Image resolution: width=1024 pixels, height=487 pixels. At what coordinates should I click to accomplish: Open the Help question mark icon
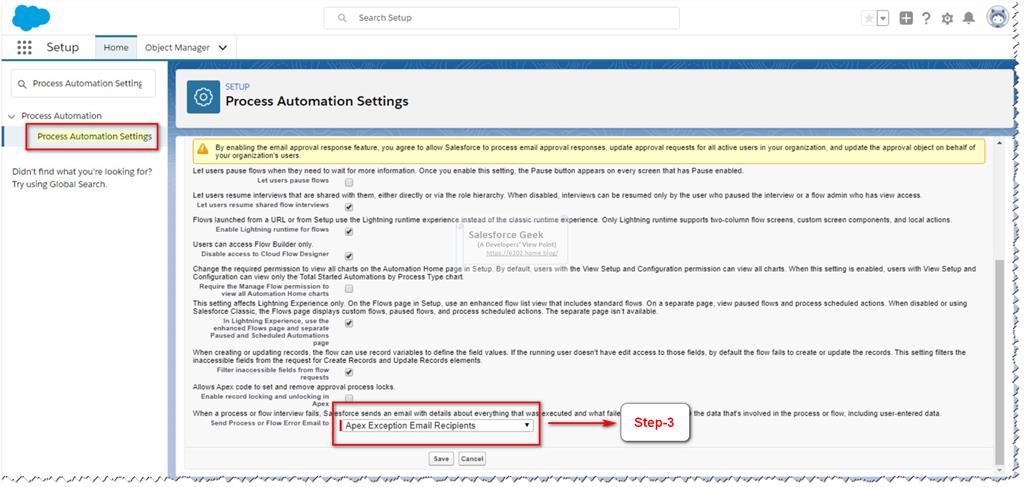[x=926, y=18]
